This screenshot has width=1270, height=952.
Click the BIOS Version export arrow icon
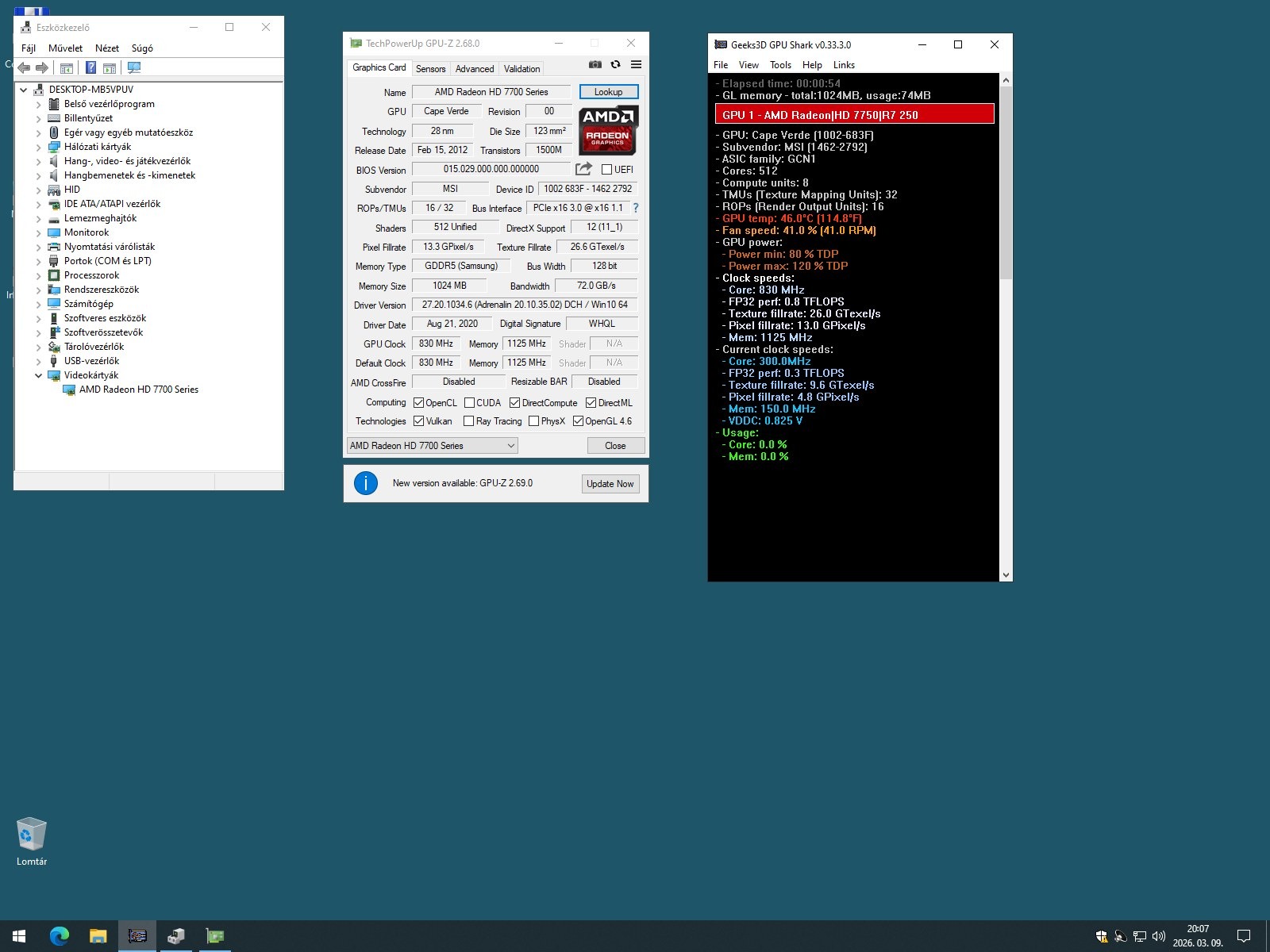[x=583, y=169]
